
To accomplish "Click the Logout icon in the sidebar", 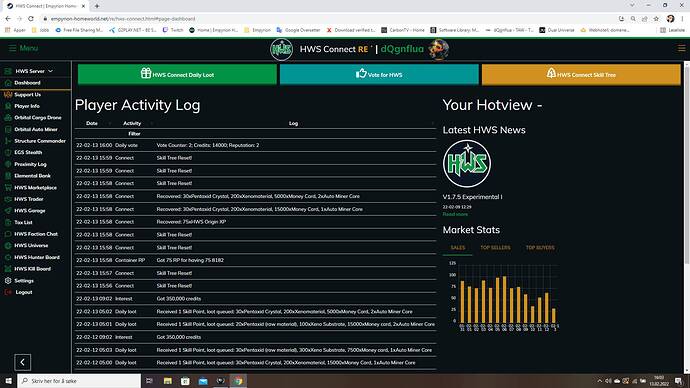I will click(x=8, y=292).
